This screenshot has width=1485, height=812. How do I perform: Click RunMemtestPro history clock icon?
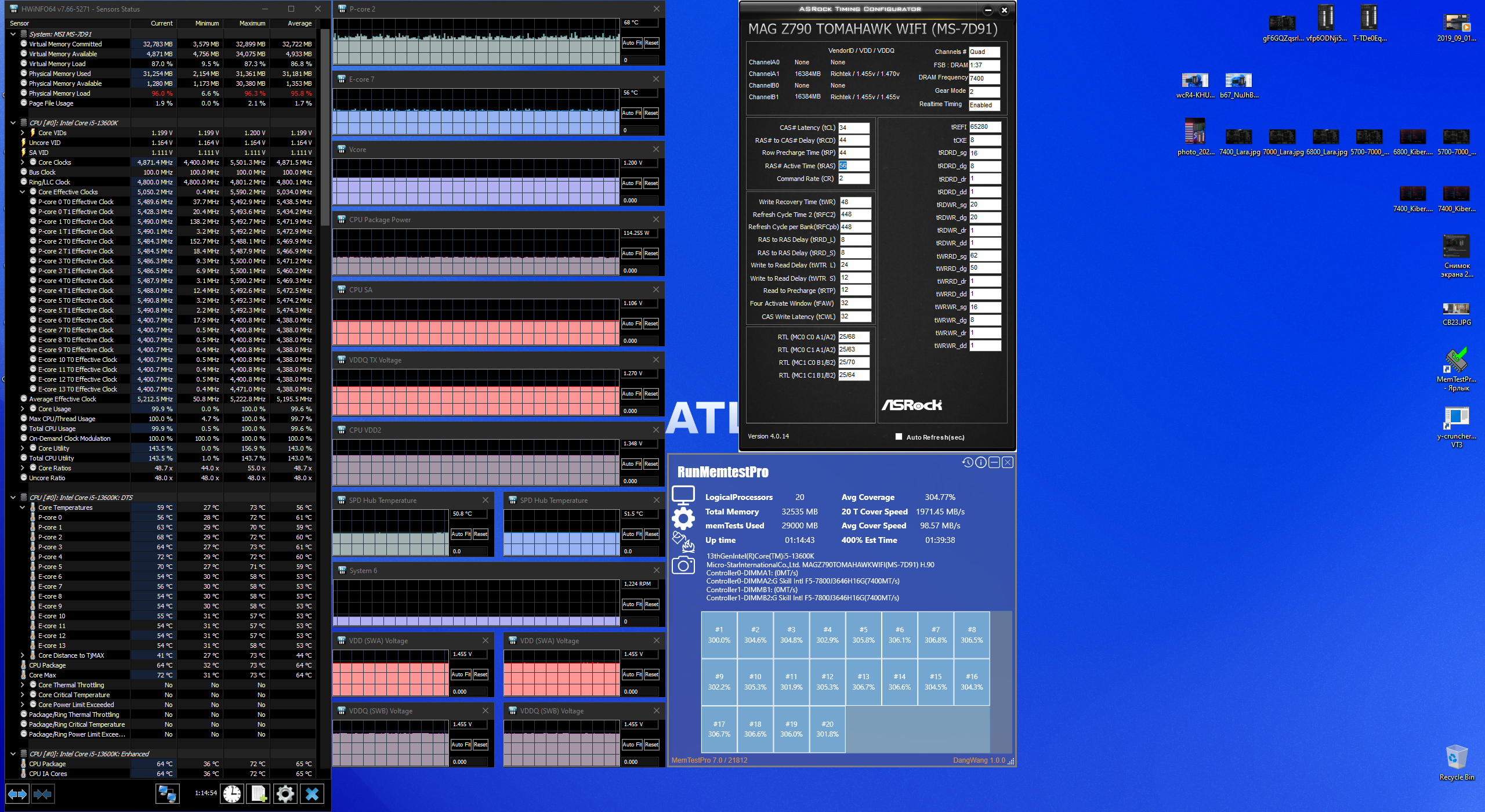point(967,462)
